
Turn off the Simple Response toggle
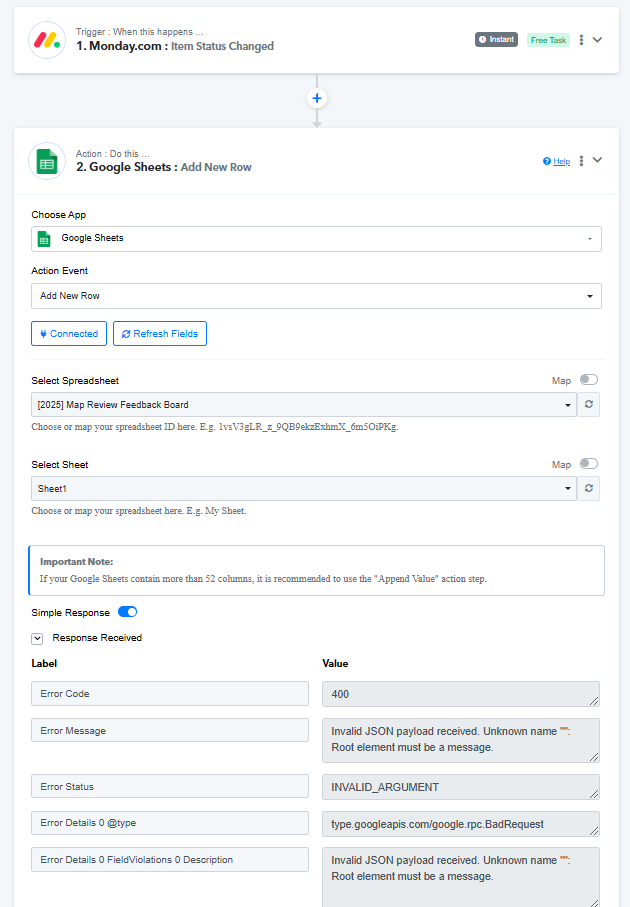click(x=127, y=612)
